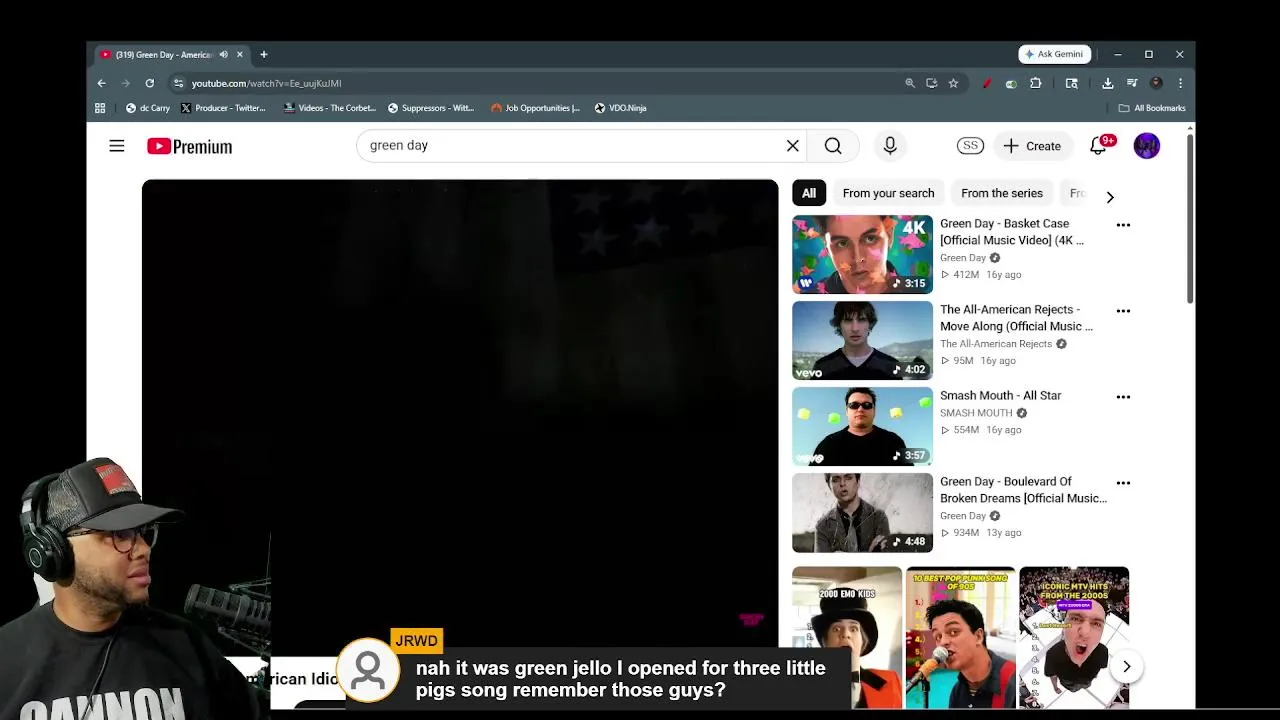Reload the YouTube page

(x=150, y=83)
